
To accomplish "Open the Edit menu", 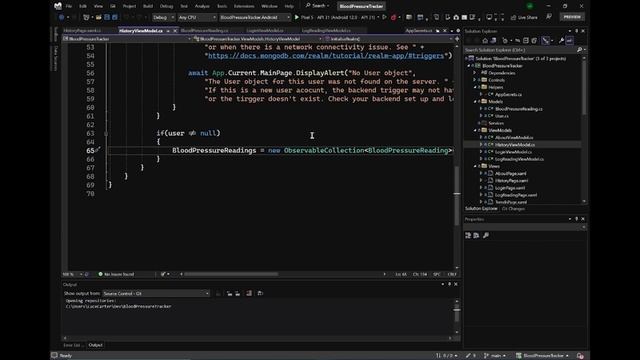I will click(83, 6).
